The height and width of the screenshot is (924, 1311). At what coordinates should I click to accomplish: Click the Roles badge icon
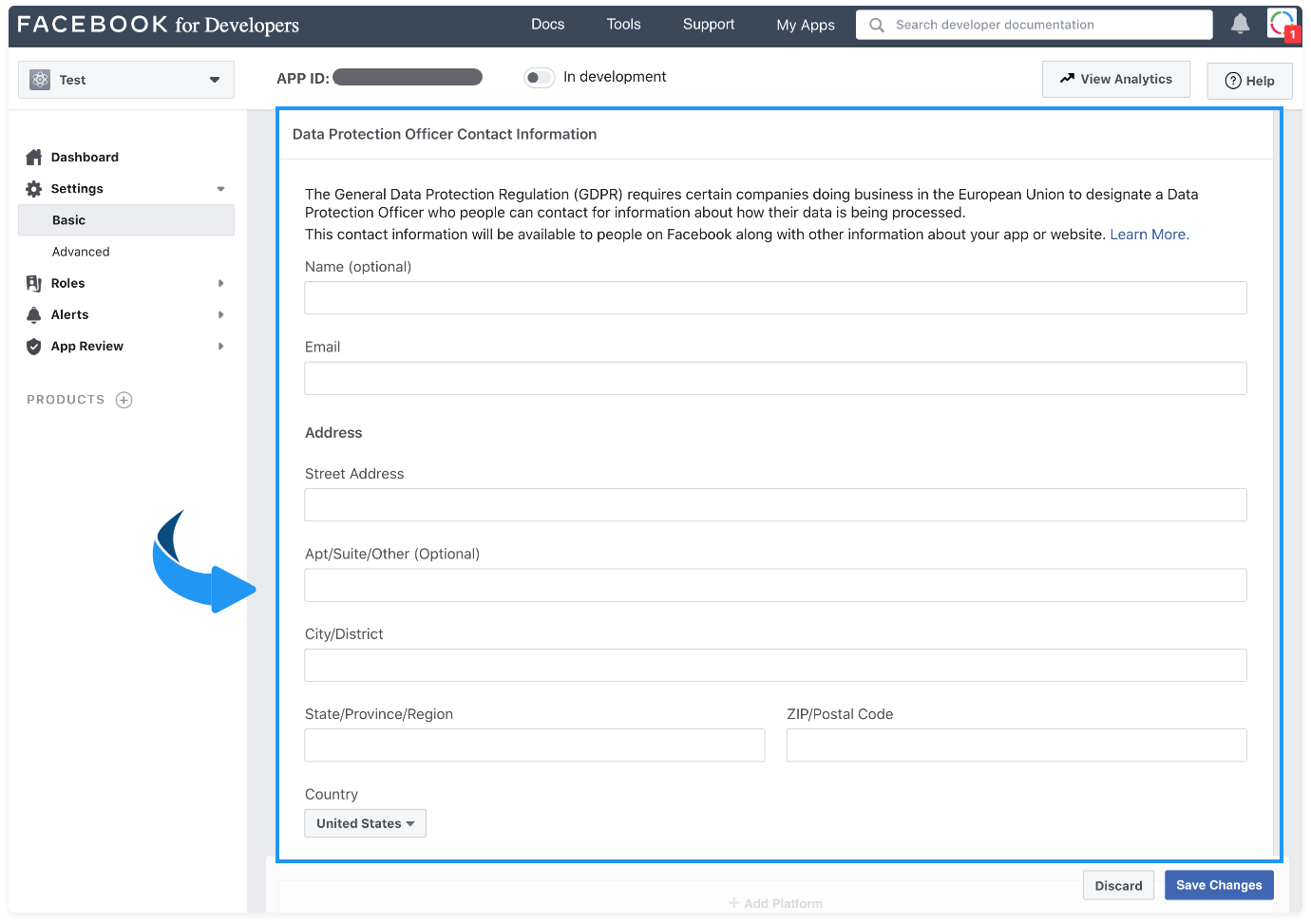[34, 283]
